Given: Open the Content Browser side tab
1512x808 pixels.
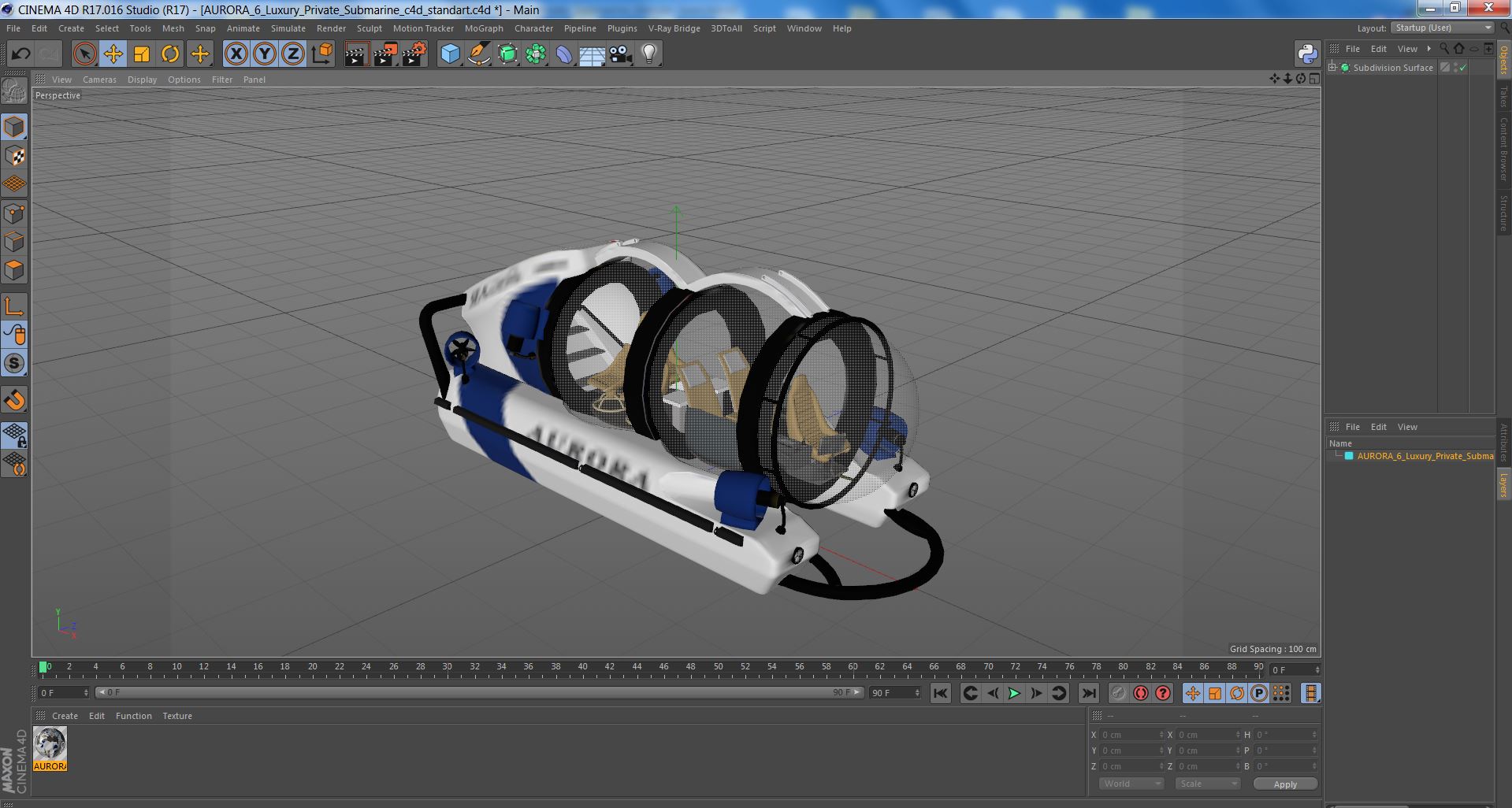Looking at the screenshot, I should point(1503,150).
